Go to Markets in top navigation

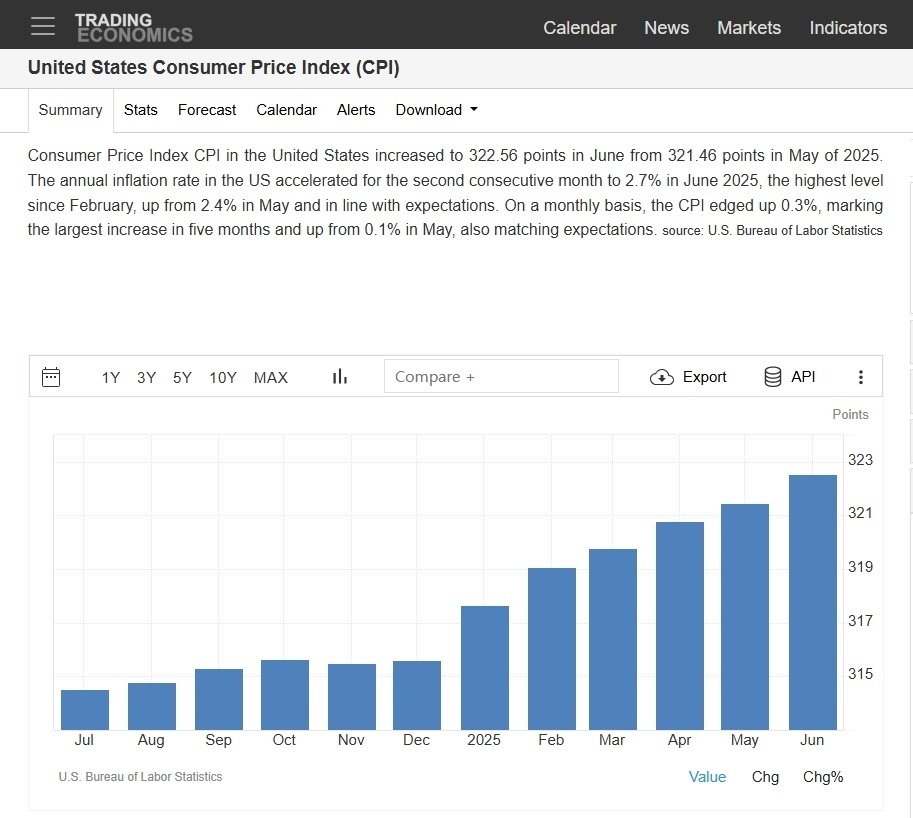[x=749, y=27]
